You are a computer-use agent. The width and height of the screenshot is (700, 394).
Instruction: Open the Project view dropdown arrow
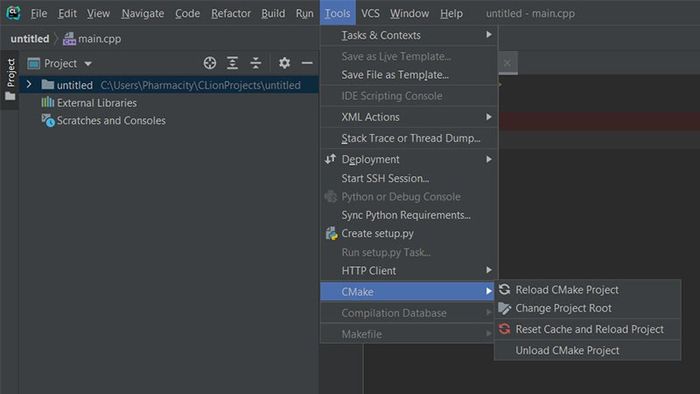pyautogui.click(x=88, y=64)
